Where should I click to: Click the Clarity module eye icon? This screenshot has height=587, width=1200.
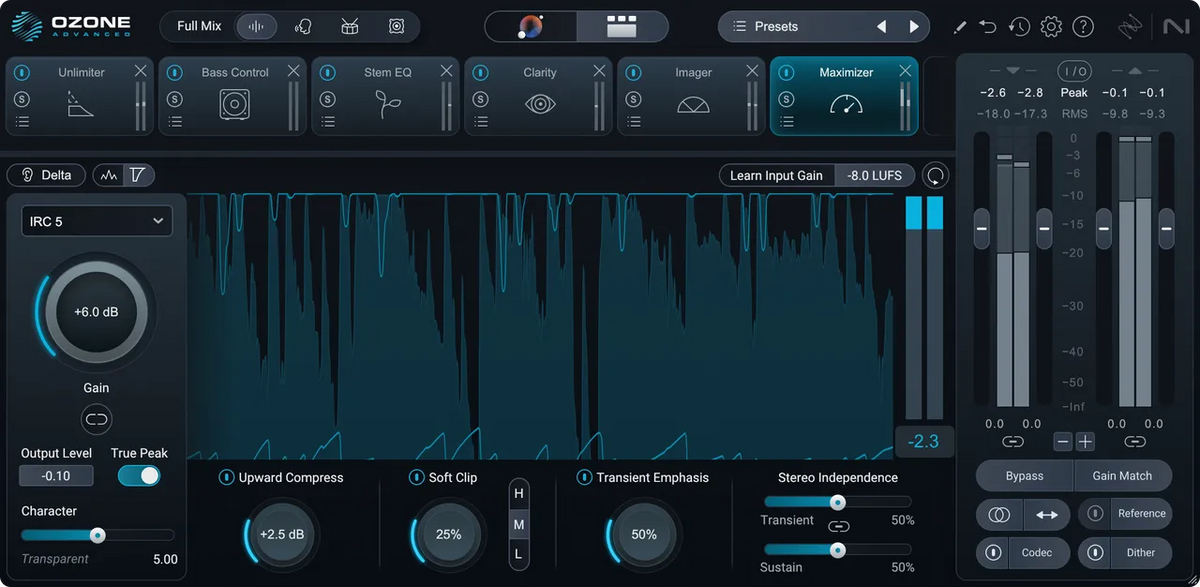pyautogui.click(x=537, y=103)
